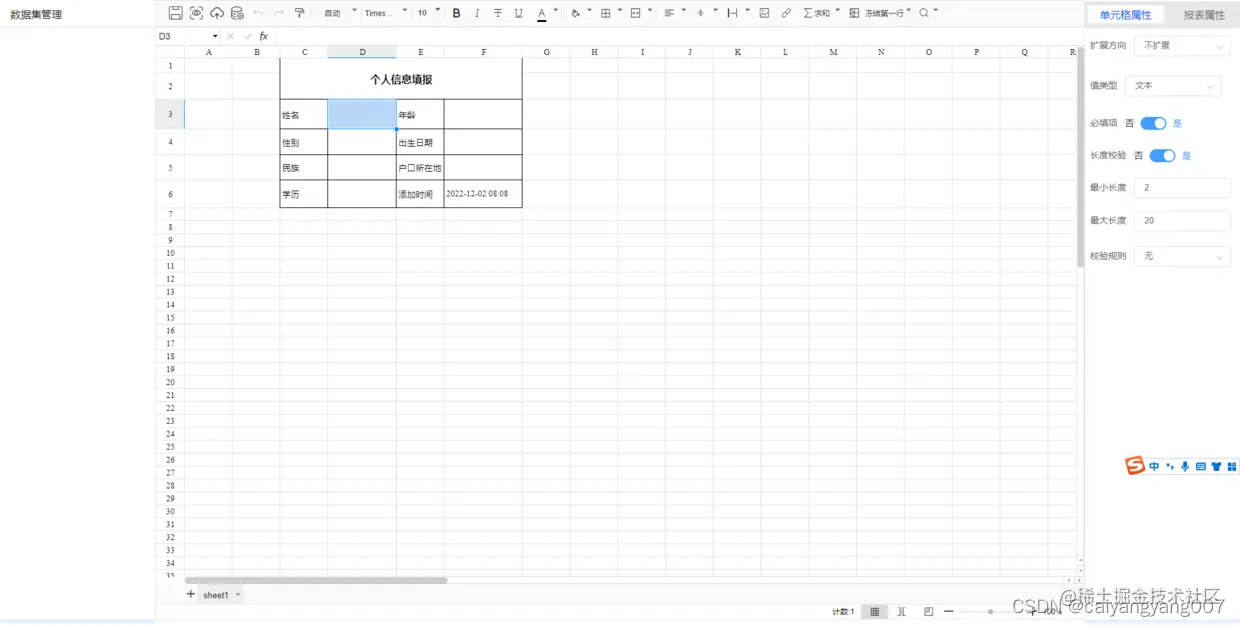Click the cloud upload icon
The image size is (1240, 626).
tap(216, 13)
